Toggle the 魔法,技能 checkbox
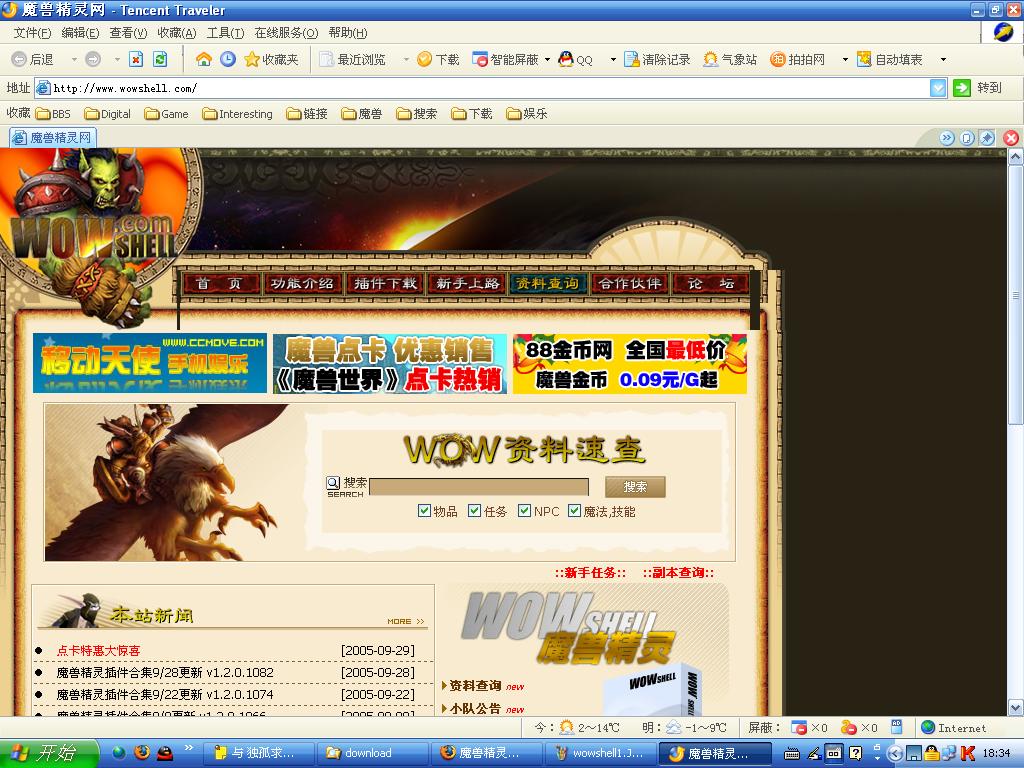 click(x=575, y=511)
